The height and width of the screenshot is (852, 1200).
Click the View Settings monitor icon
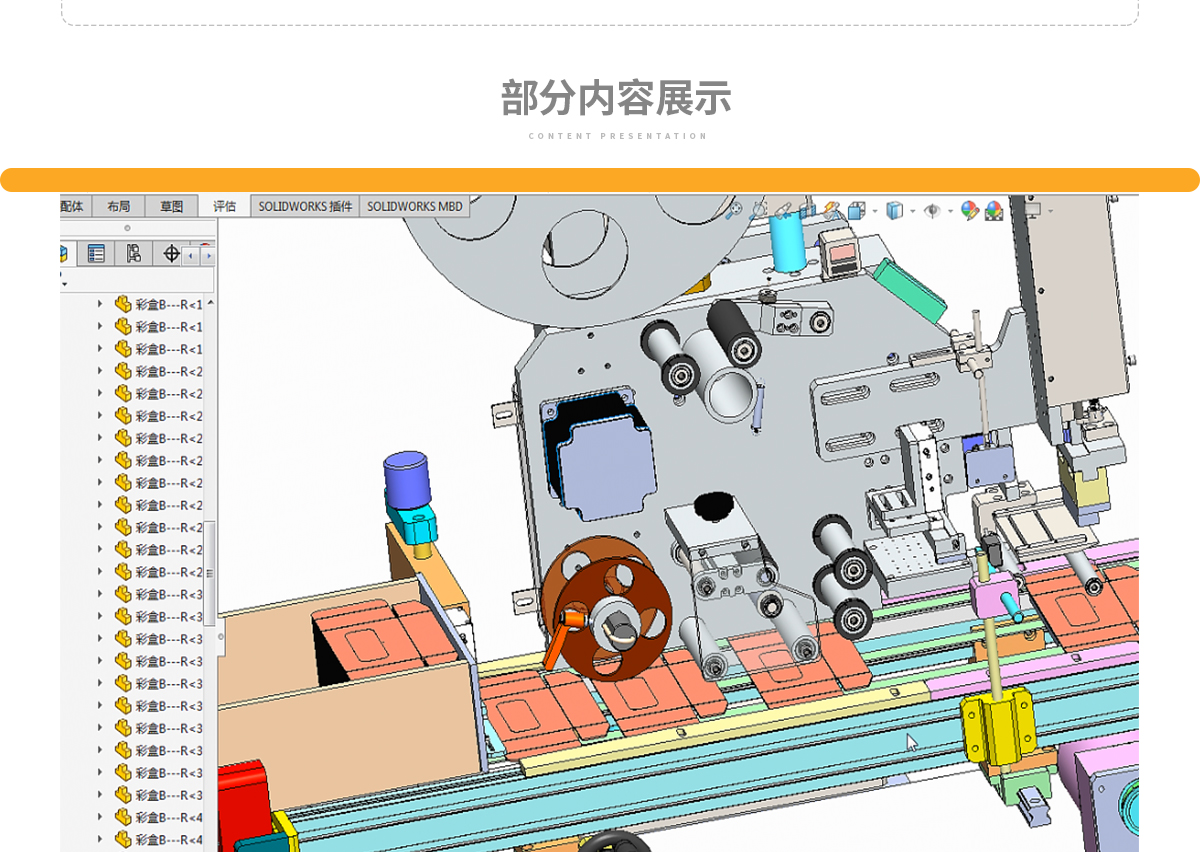coord(1035,210)
